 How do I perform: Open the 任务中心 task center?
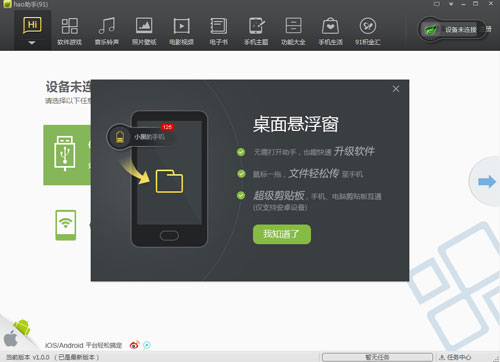click(455, 357)
